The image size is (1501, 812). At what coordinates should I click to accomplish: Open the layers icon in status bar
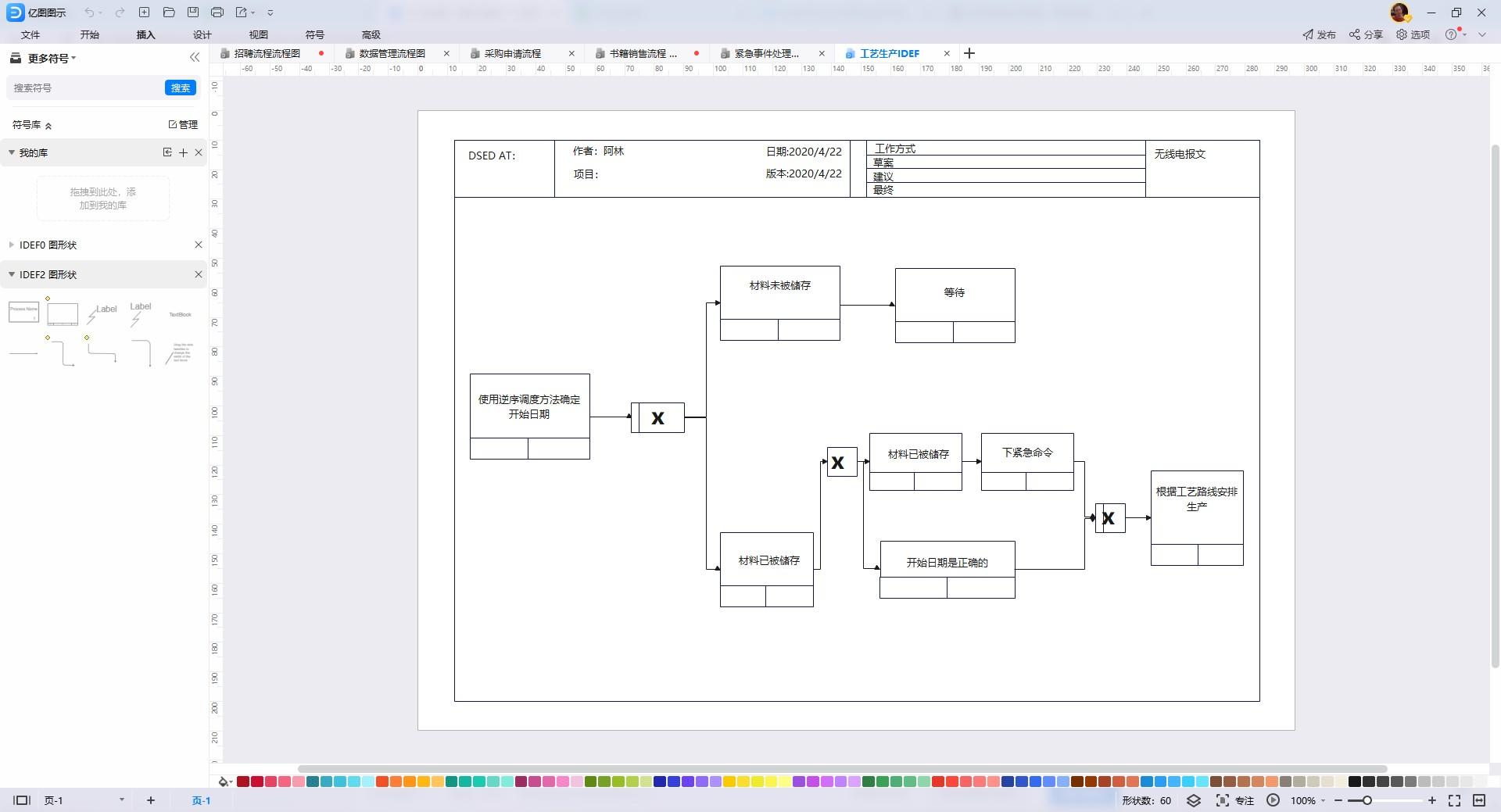pos(1193,800)
